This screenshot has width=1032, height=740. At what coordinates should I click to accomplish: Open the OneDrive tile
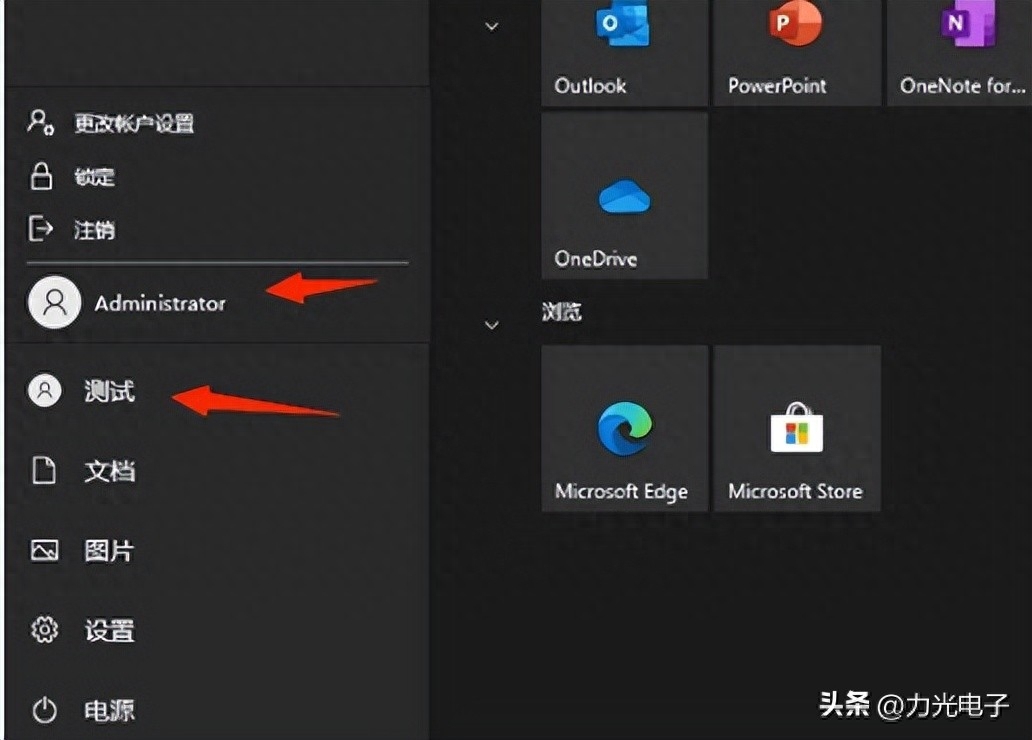point(624,196)
